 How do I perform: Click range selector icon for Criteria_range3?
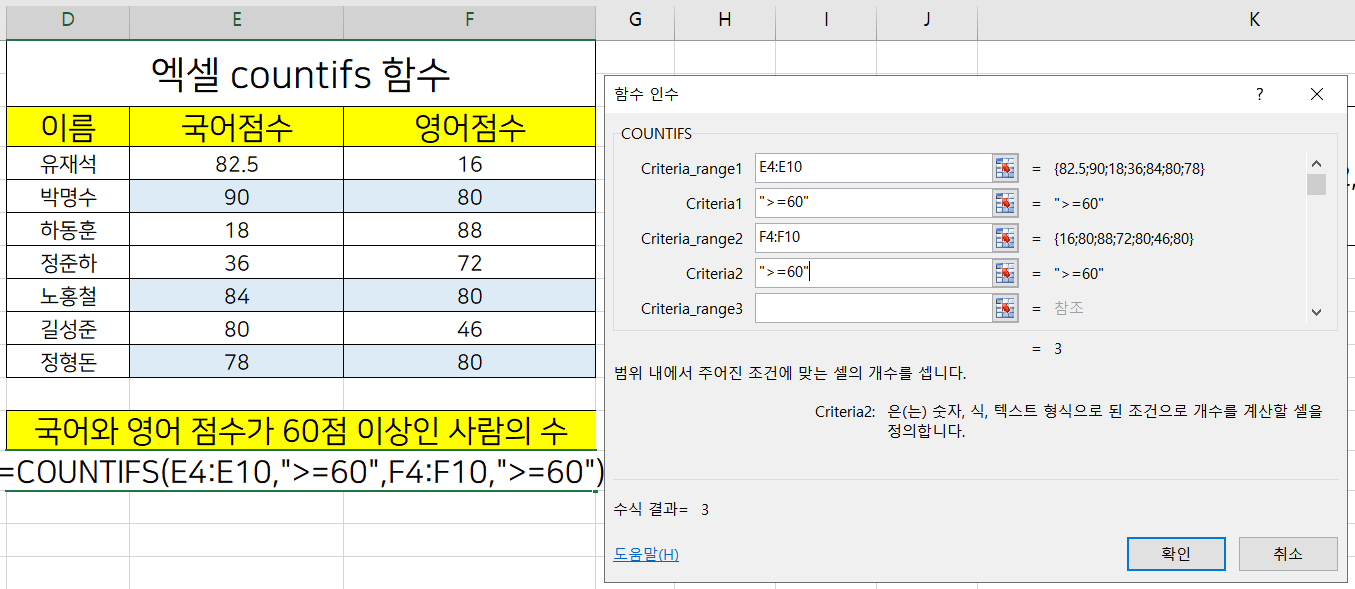(1005, 308)
